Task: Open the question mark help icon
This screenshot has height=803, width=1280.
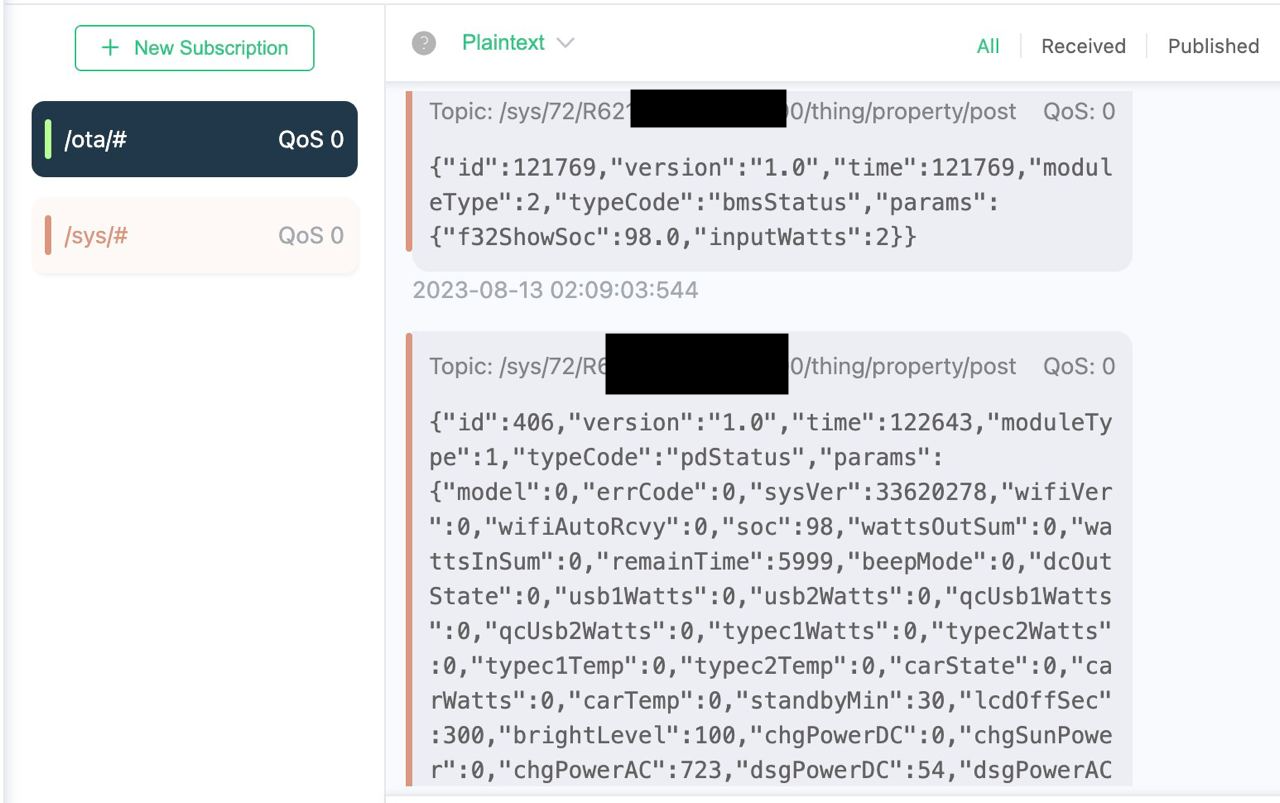Action: [x=424, y=43]
